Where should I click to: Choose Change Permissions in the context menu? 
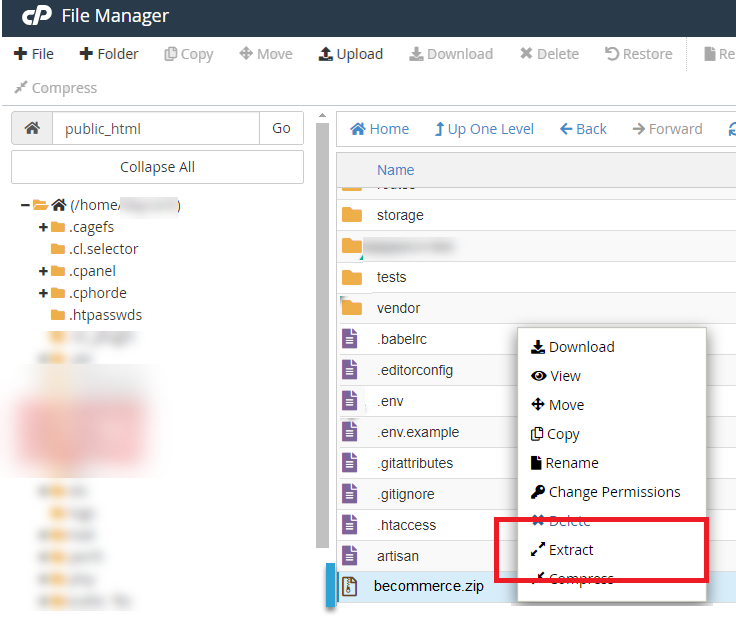pos(613,492)
